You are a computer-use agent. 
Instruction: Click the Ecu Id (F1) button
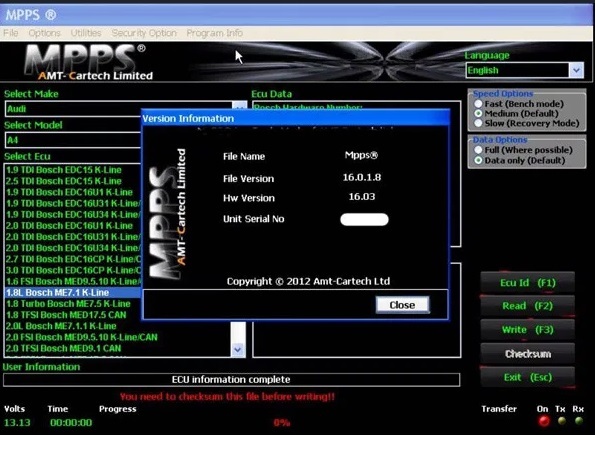click(x=527, y=283)
